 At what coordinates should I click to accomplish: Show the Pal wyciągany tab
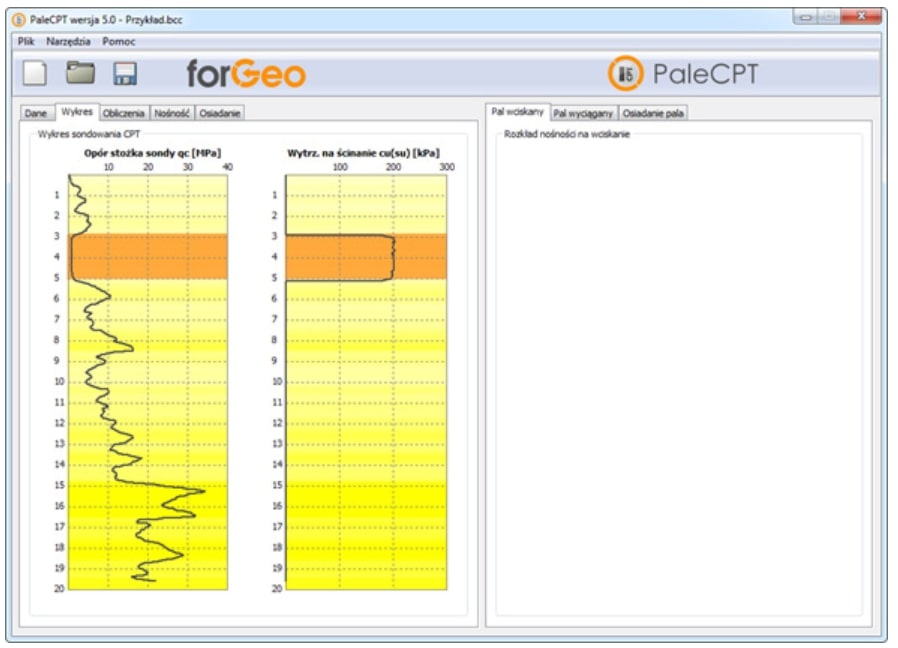point(583,113)
